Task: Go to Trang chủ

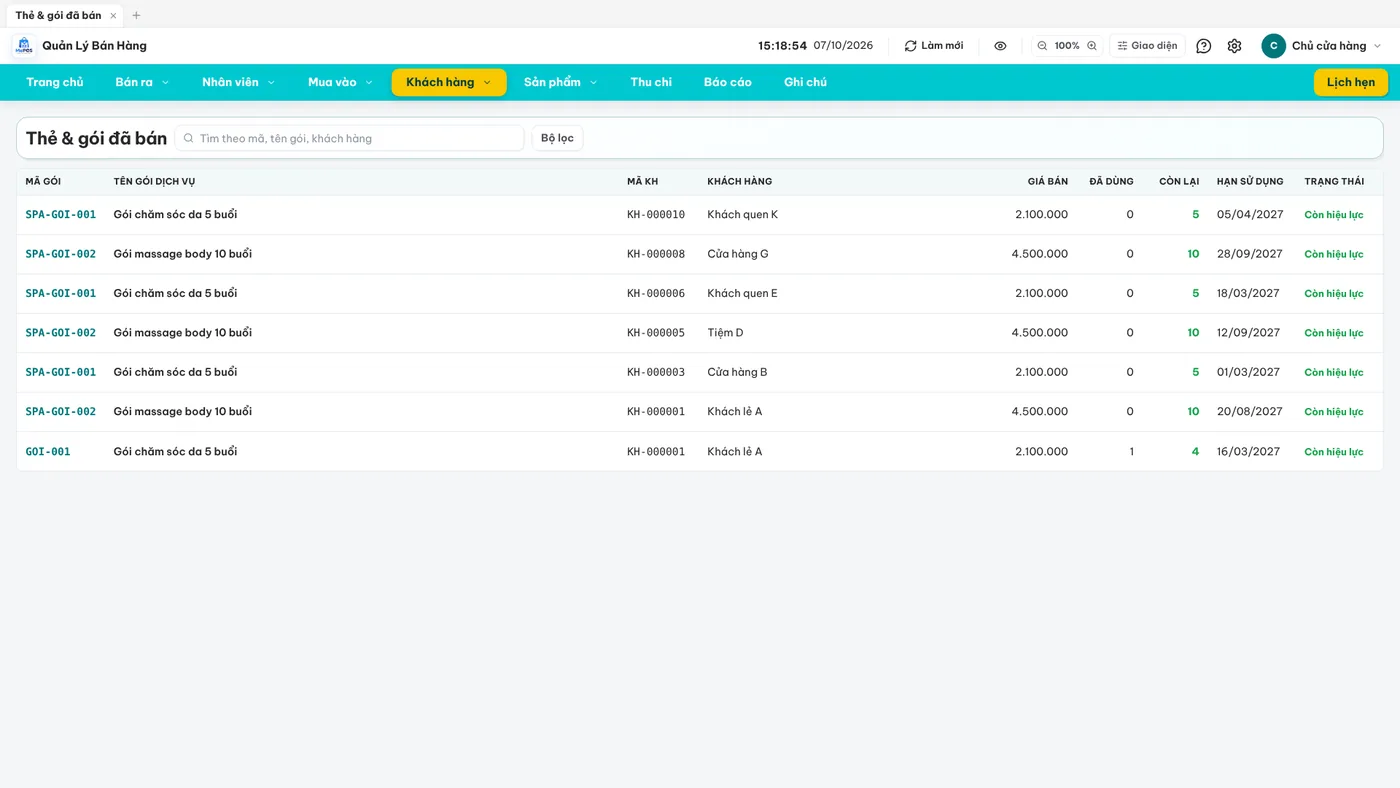Action: click(x=55, y=82)
